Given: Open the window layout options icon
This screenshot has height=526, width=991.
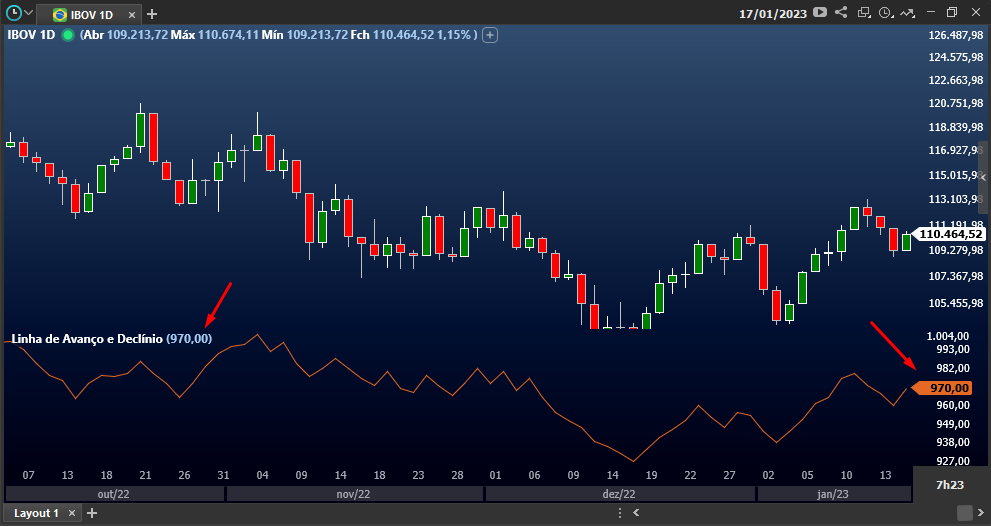Looking at the screenshot, I should pyautogui.click(x=863, y=12).
